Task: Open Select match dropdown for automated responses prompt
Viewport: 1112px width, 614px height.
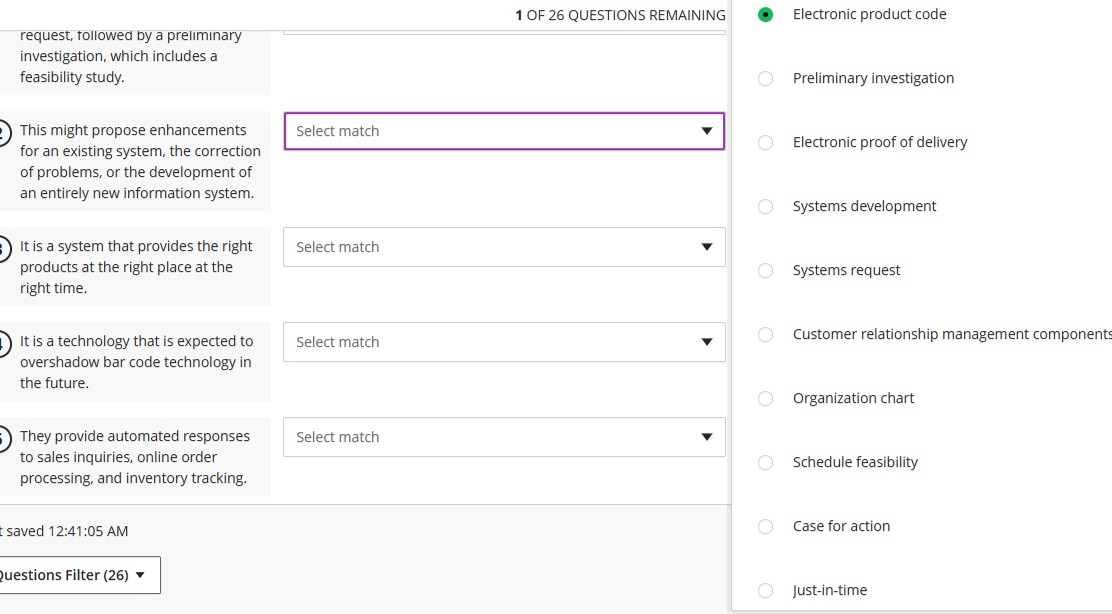Action: 504,437
